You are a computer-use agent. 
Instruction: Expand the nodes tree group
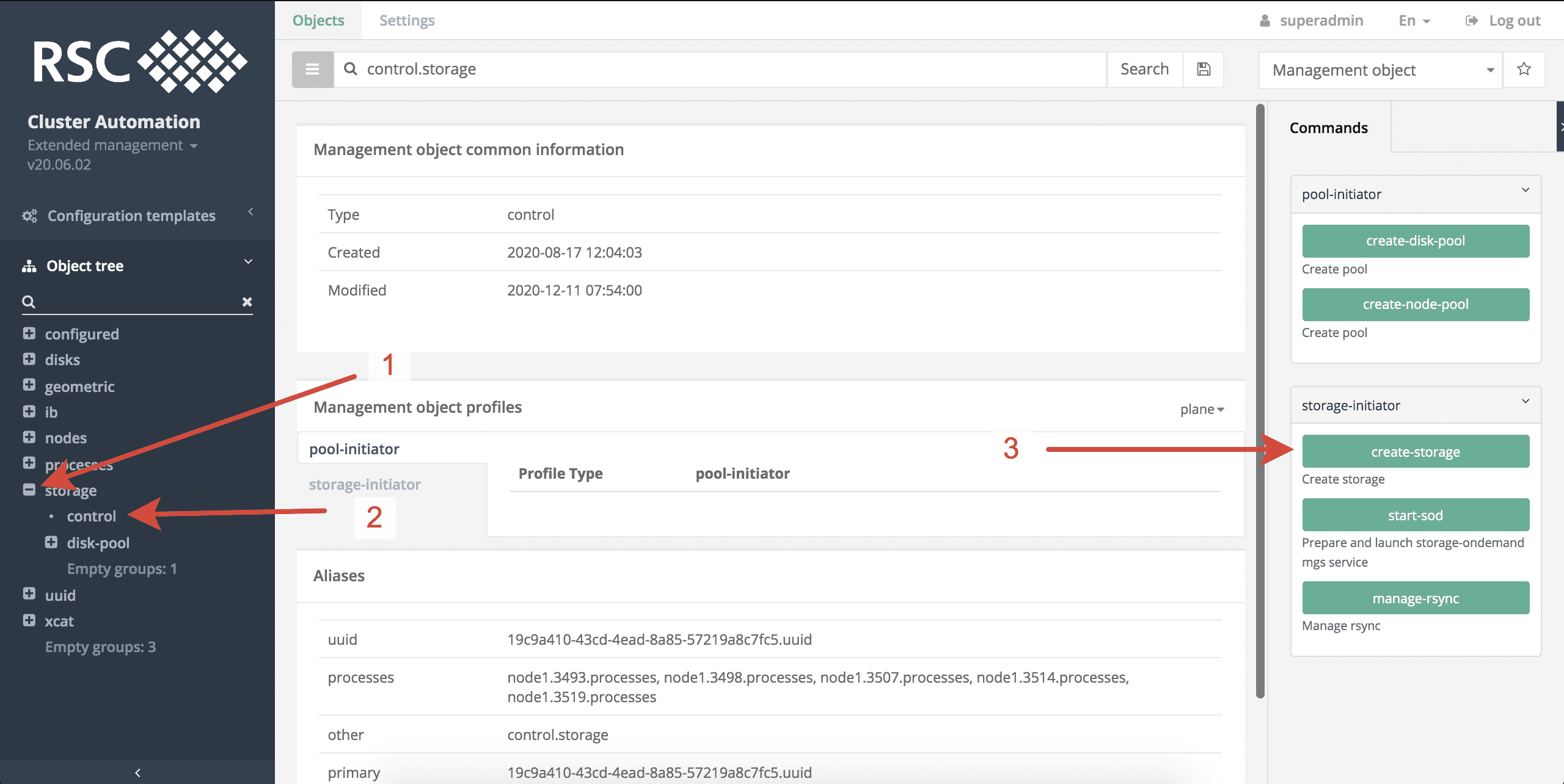tap(29, 437)
